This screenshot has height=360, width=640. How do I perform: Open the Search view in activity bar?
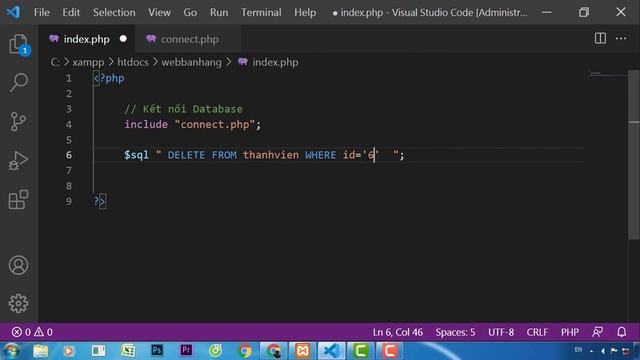click(x=18, y=82)
